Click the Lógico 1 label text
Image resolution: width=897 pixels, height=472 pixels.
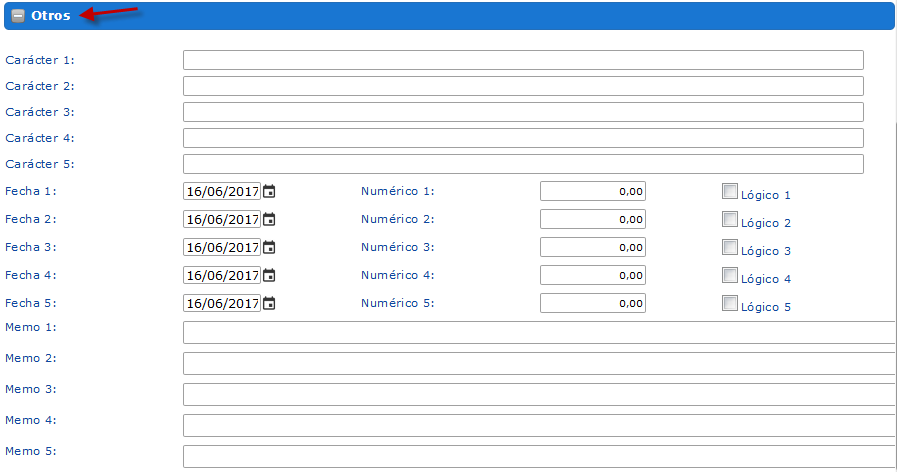765,195
